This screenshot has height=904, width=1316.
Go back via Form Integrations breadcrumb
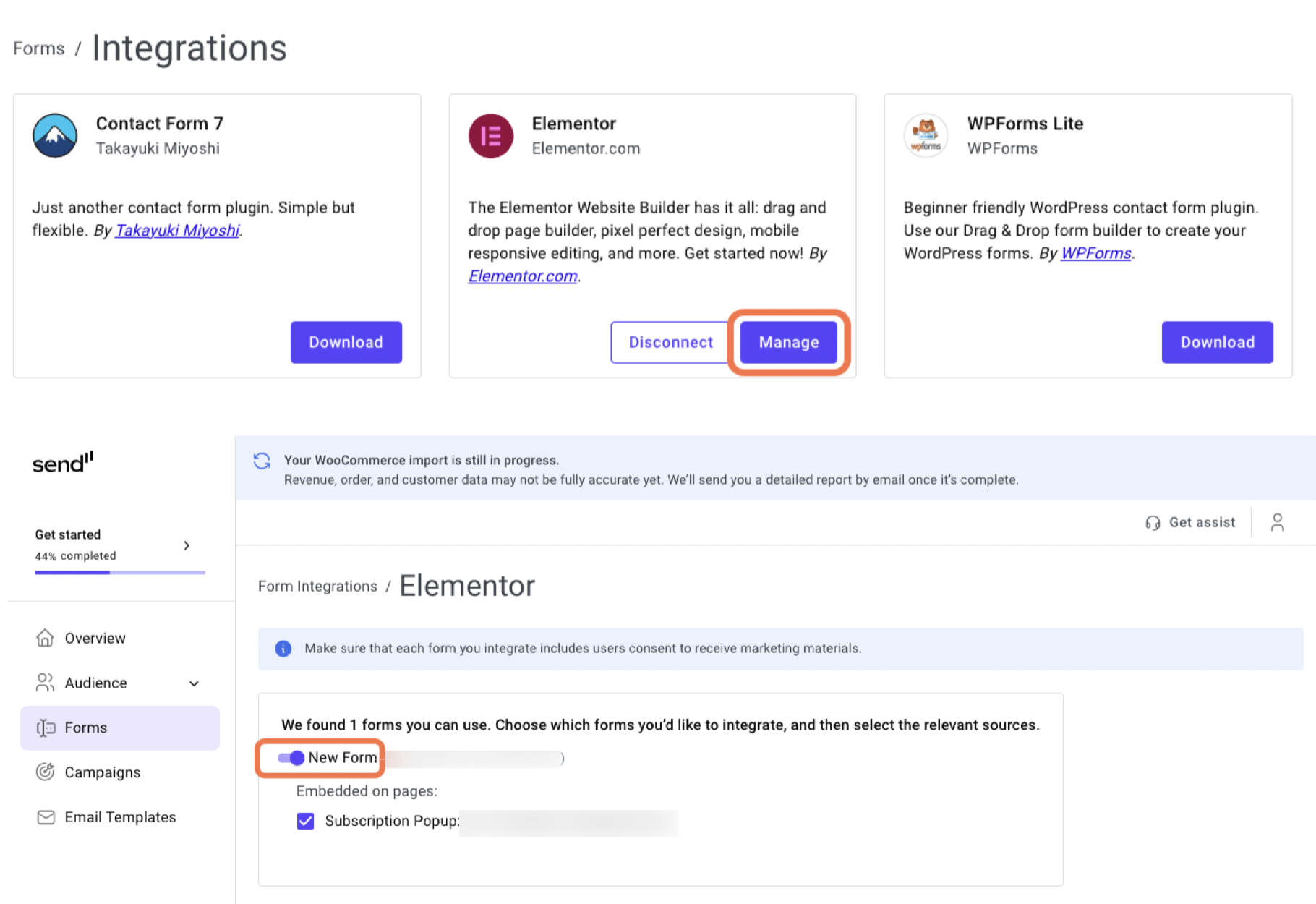coord(317,587)
